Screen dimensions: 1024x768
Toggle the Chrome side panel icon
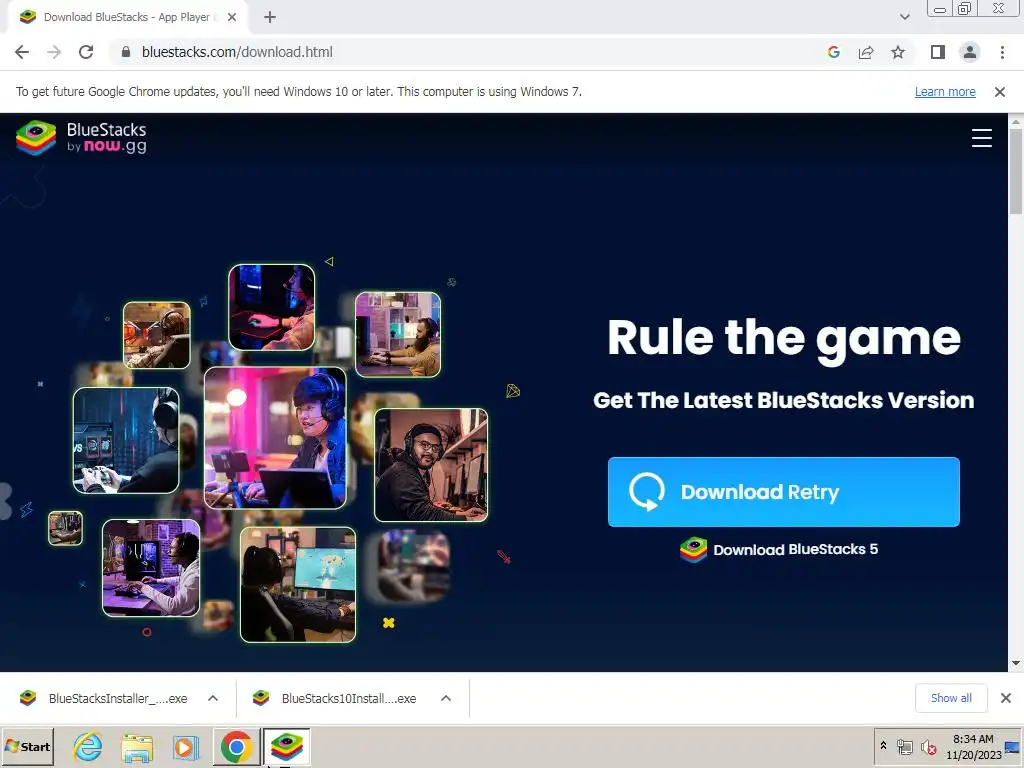pos(938,52)
